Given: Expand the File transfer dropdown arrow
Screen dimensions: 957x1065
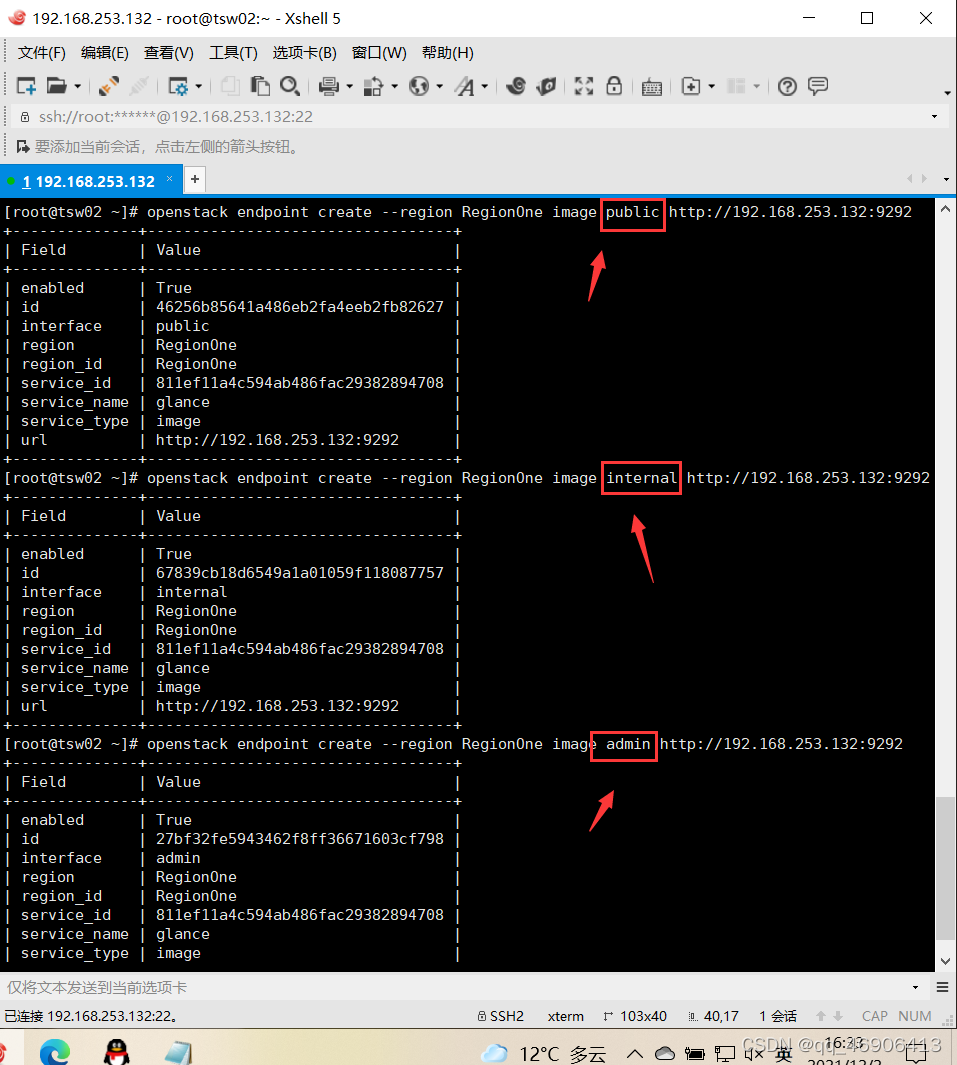Looking at the screenshot, I should pos(395,86).
